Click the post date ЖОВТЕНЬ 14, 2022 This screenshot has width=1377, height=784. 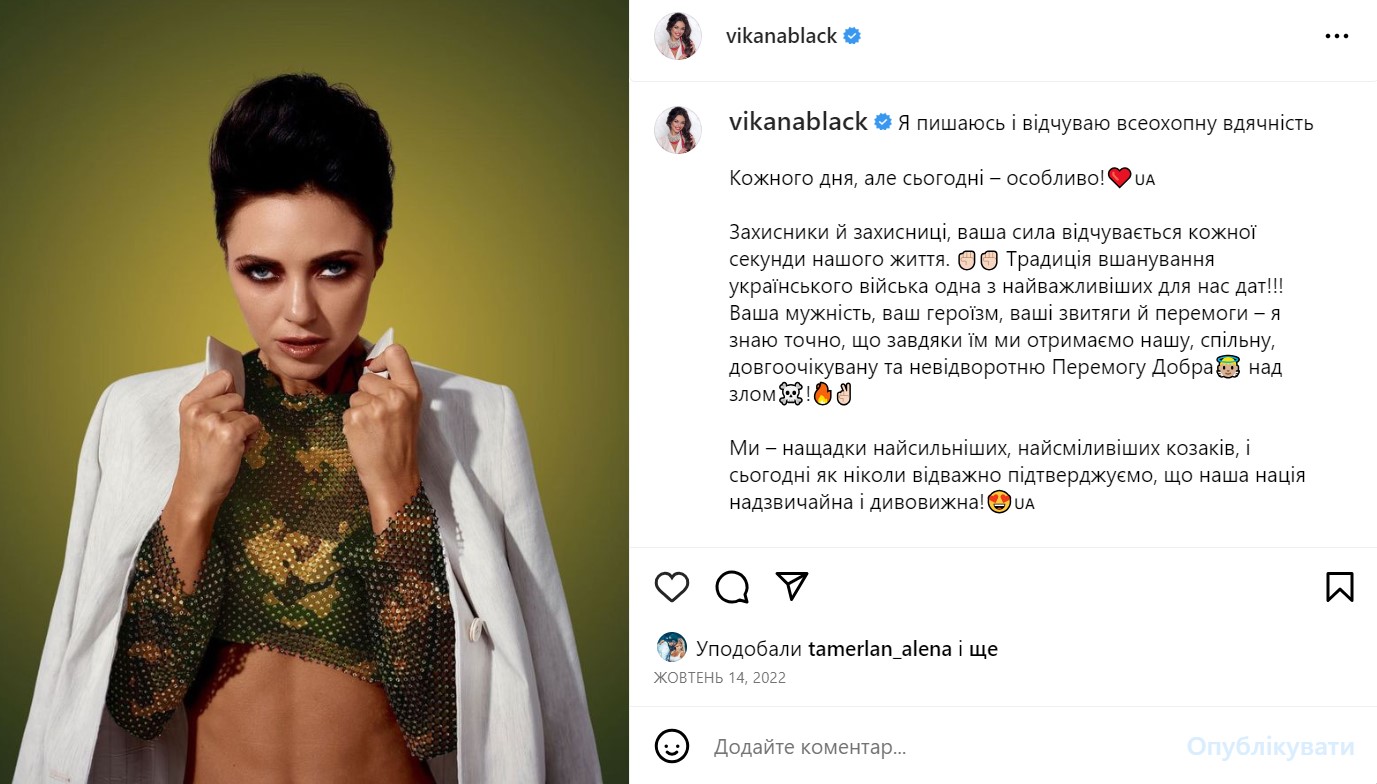click(720, 678)
